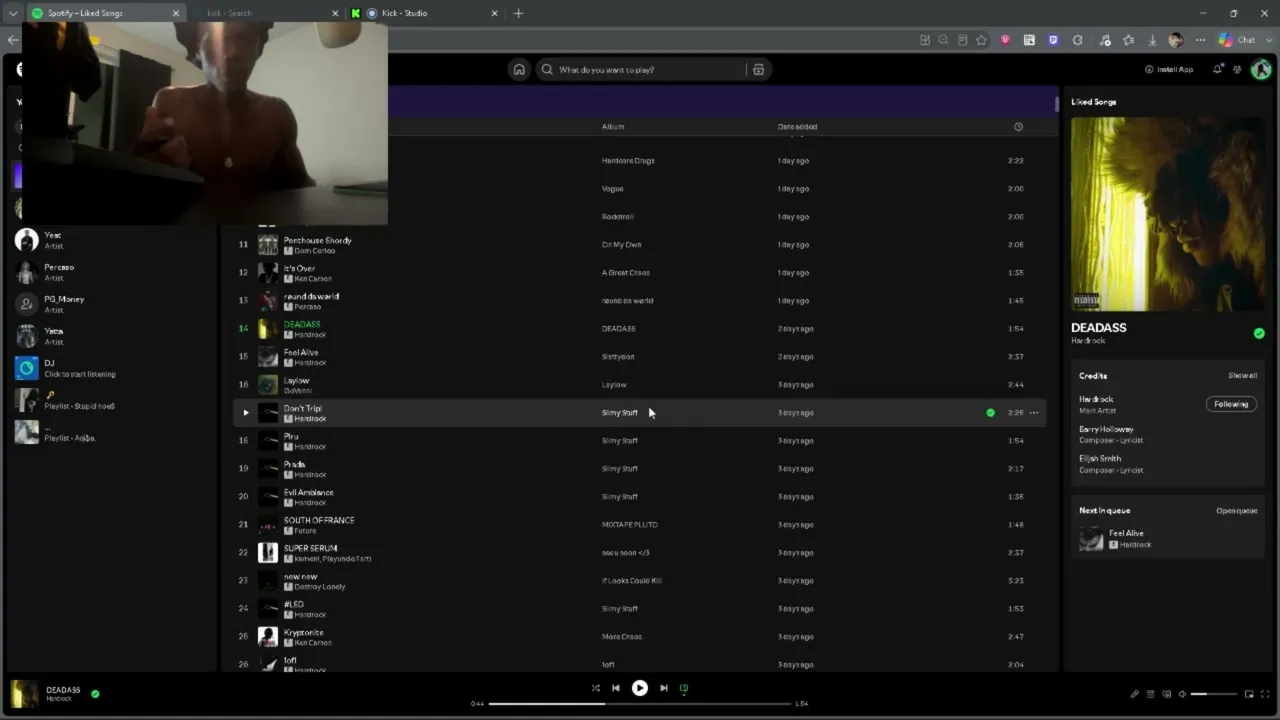Click the Twitch extension icon
This screenshot has width=1280, height=720.
[x=1053, y=40]
